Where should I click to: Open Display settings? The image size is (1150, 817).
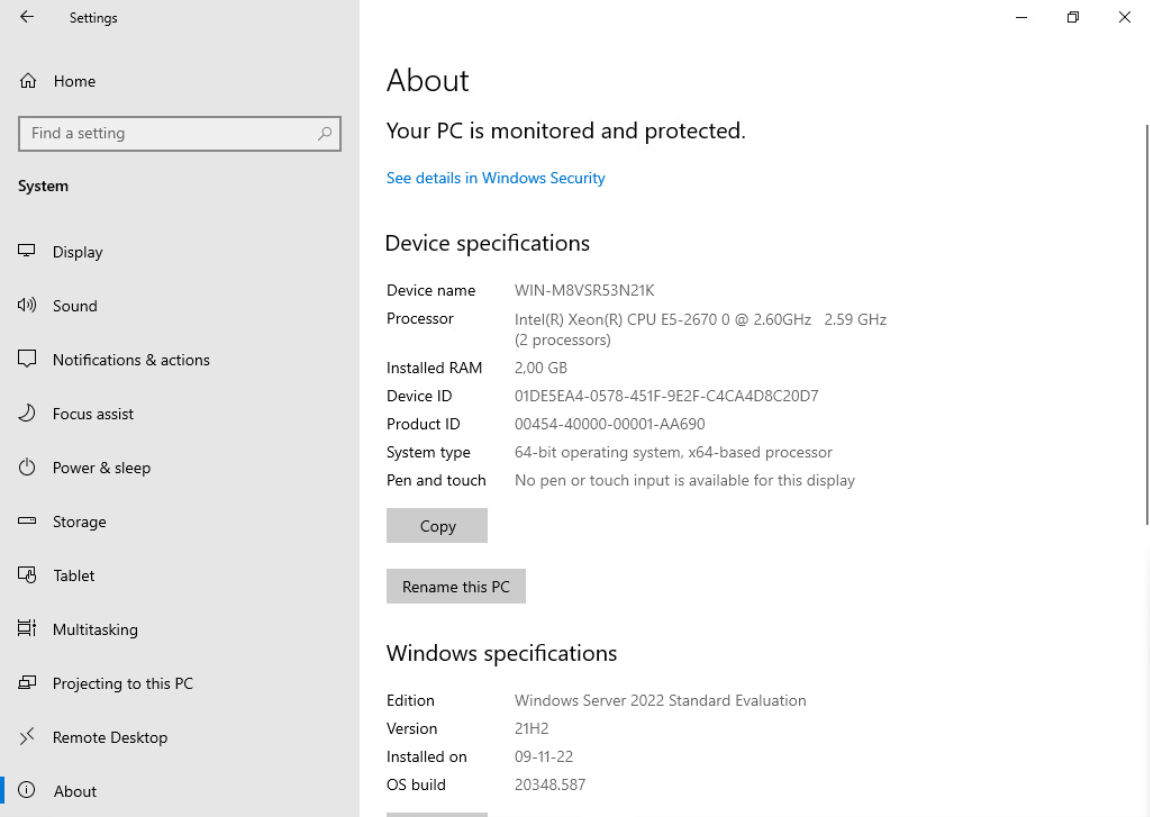180,252
